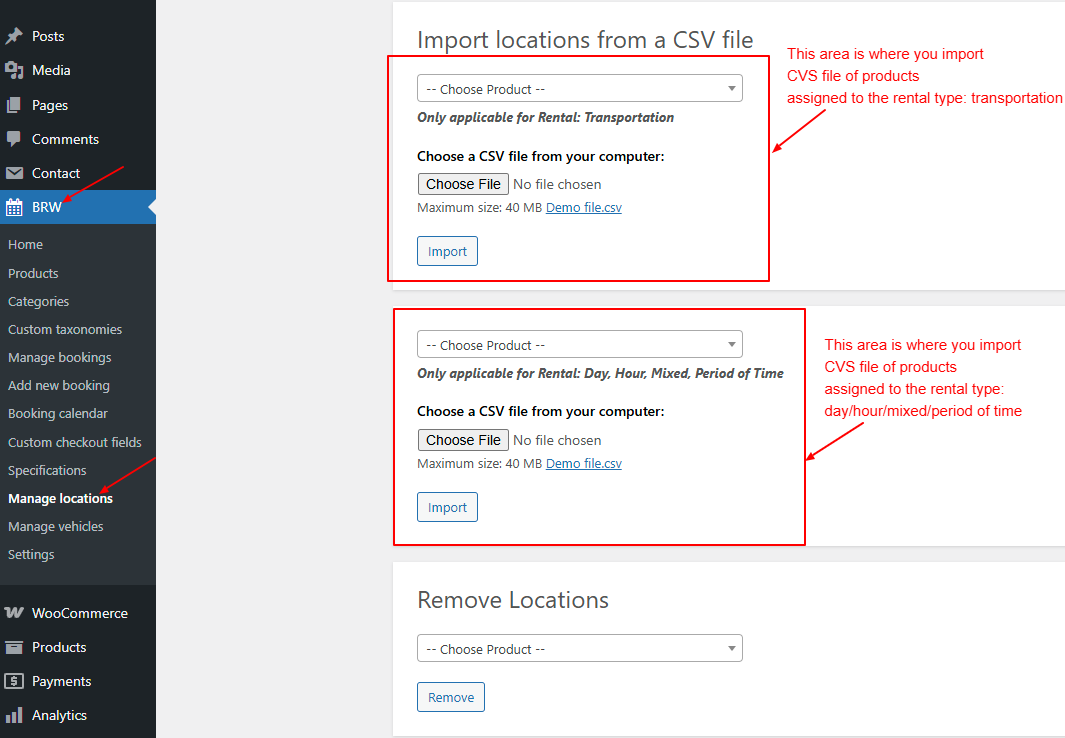Expand Choose Product dropdown under Remove Locations
This screenshot has height=738, width=1065.
579,649
